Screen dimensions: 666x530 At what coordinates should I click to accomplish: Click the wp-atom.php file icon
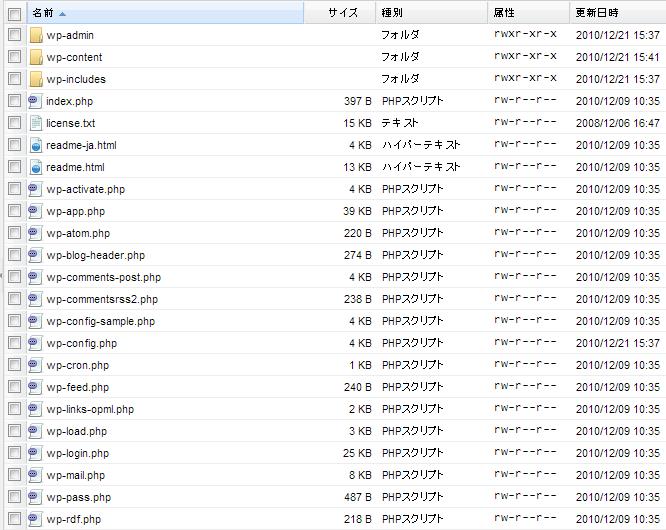(35, 234)
